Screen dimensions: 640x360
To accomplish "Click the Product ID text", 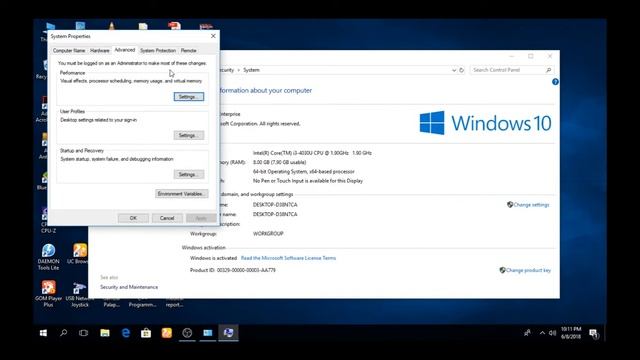I will tap(233, 270).
